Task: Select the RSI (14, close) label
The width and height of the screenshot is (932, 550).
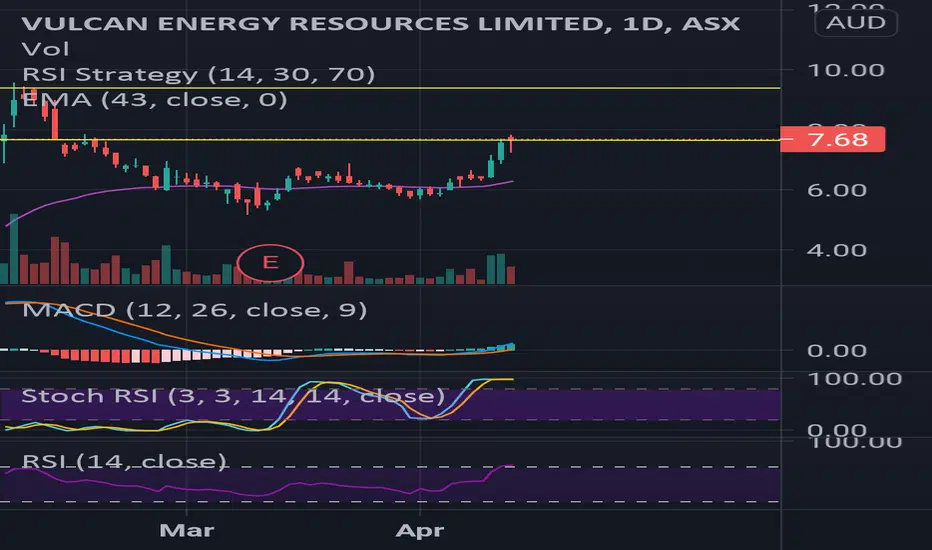Action: [124, 461]
